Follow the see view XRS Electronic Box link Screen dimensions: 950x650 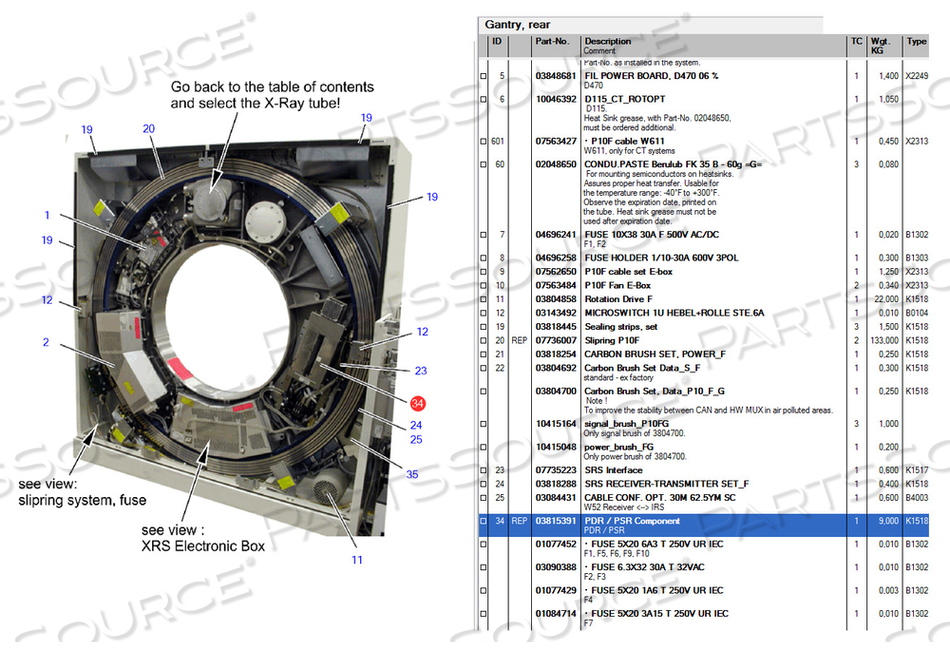pyautogui.click(x=202, y=540)
